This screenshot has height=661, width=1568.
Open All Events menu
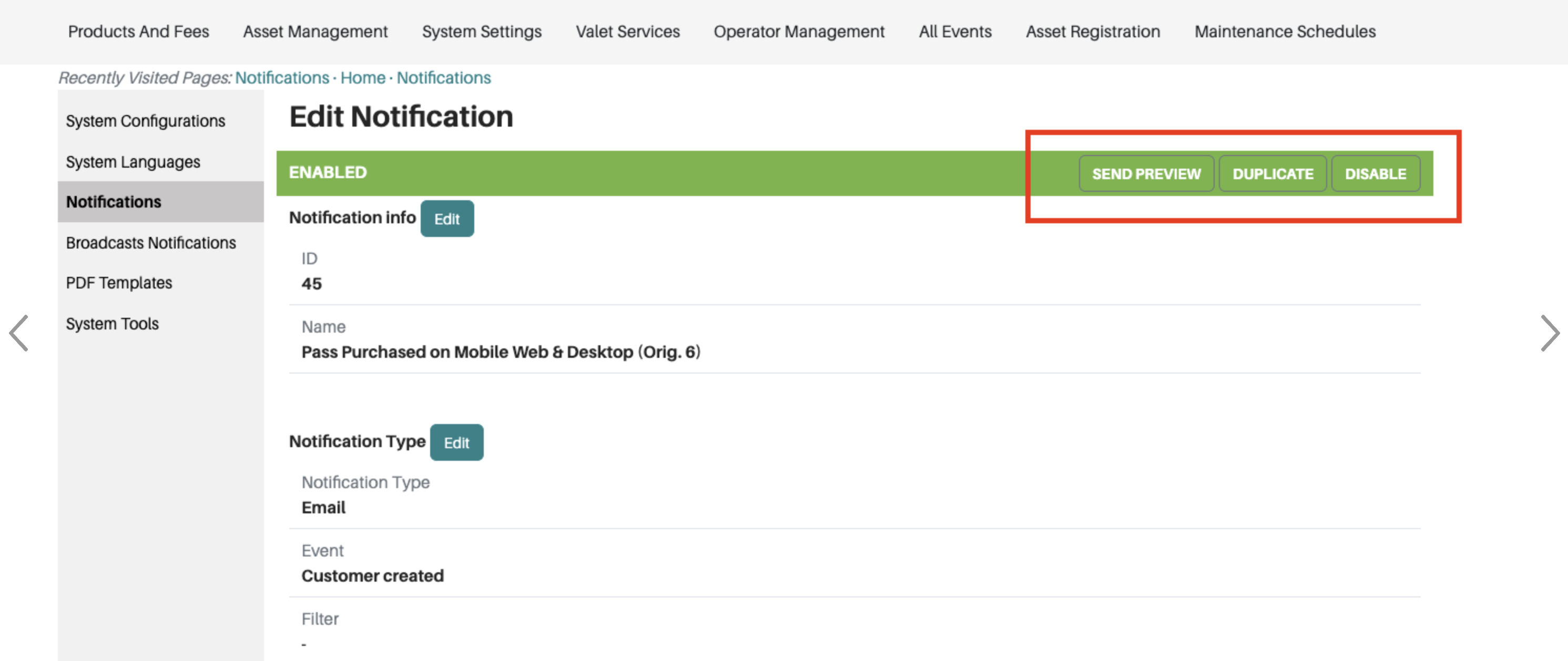tap(954, 32)
